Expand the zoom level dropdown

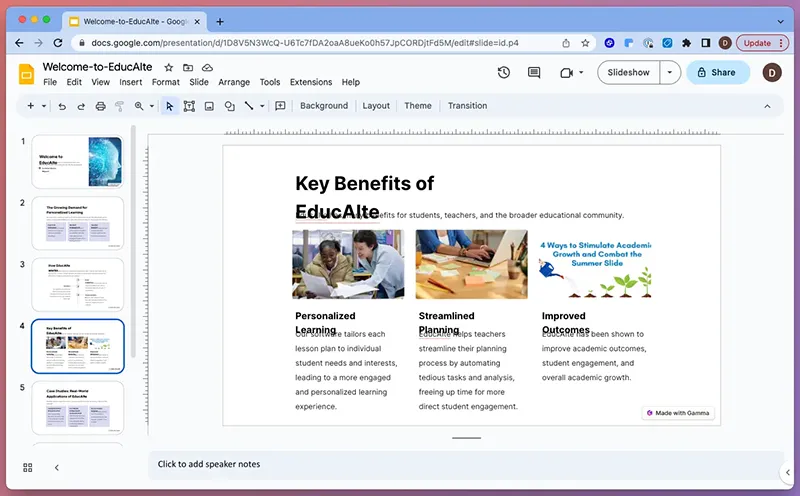coord(152,106)
